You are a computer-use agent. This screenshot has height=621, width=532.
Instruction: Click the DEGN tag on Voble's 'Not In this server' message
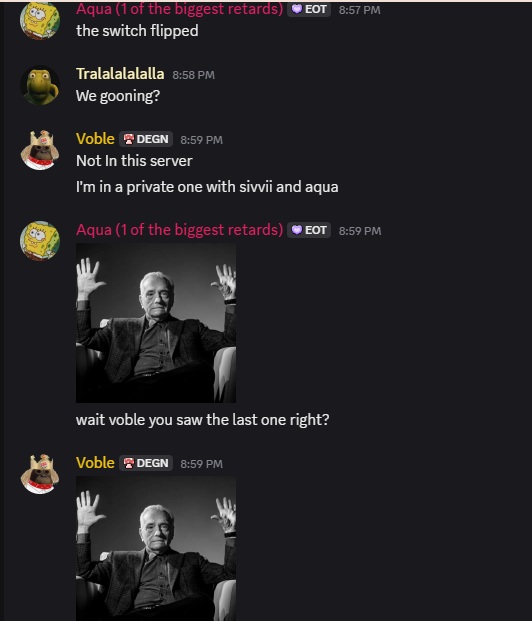146,139
